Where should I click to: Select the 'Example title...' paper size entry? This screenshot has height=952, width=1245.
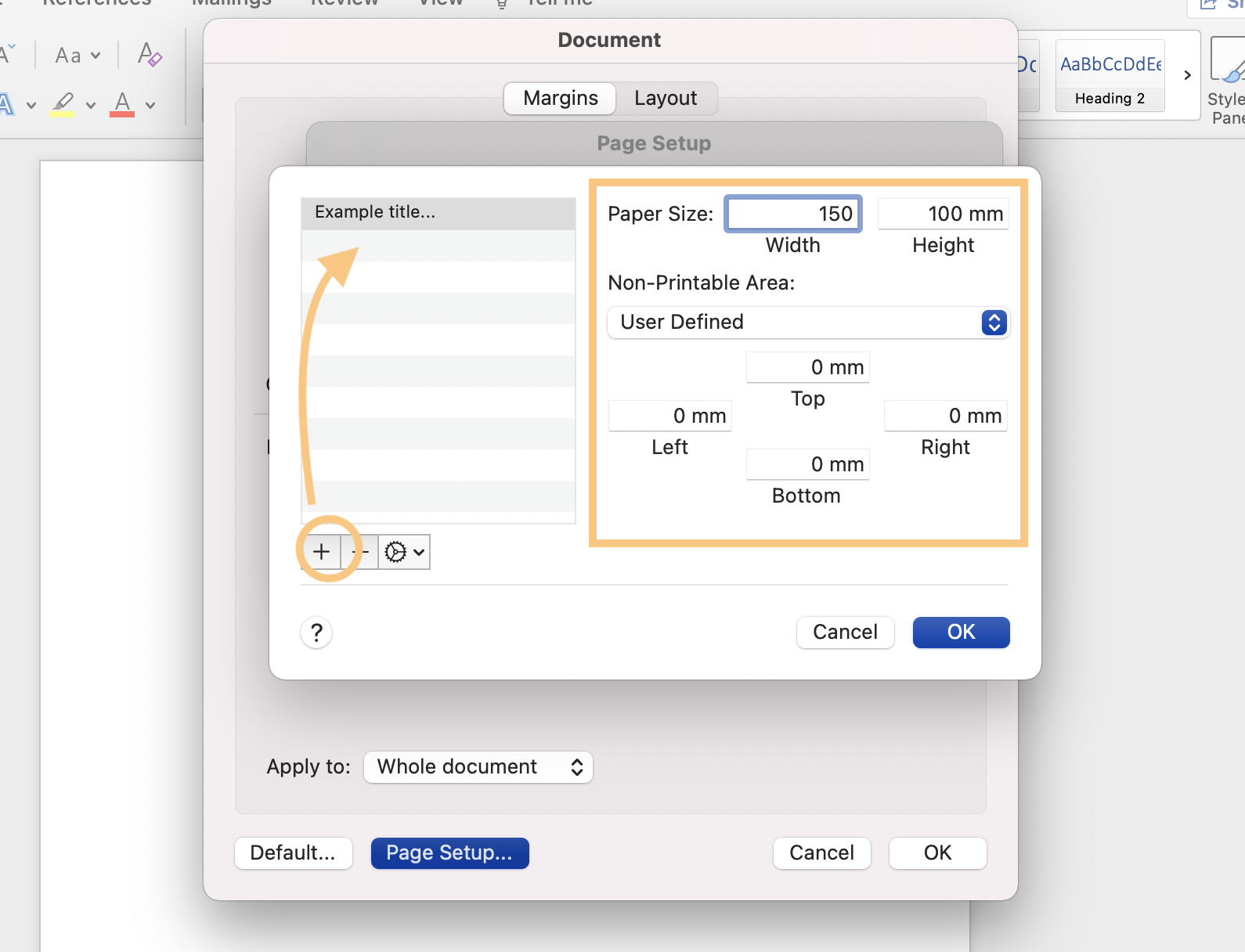pyautogui.click(x=438, y=213)
